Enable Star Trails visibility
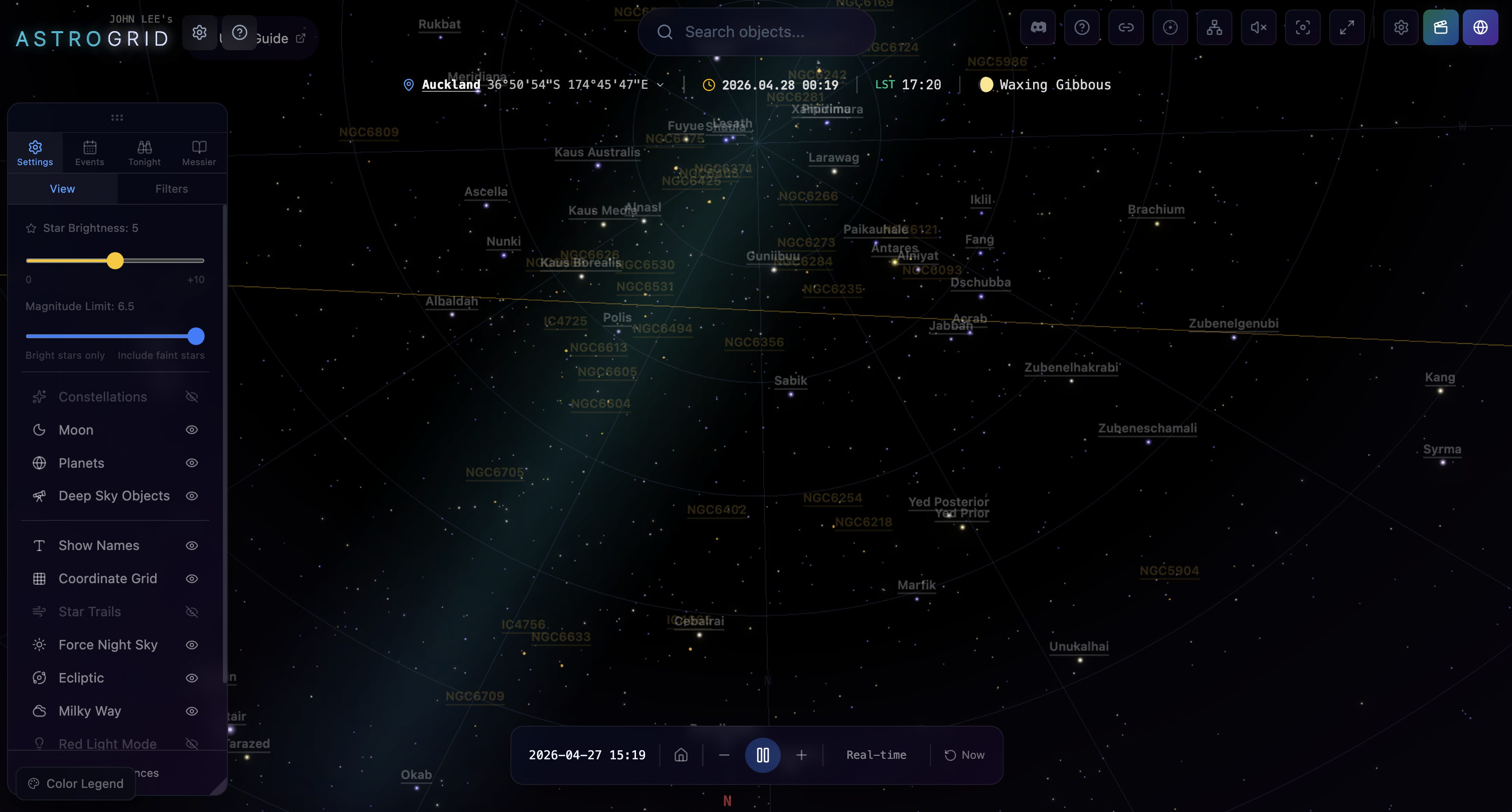 click(x=191, y=611)
